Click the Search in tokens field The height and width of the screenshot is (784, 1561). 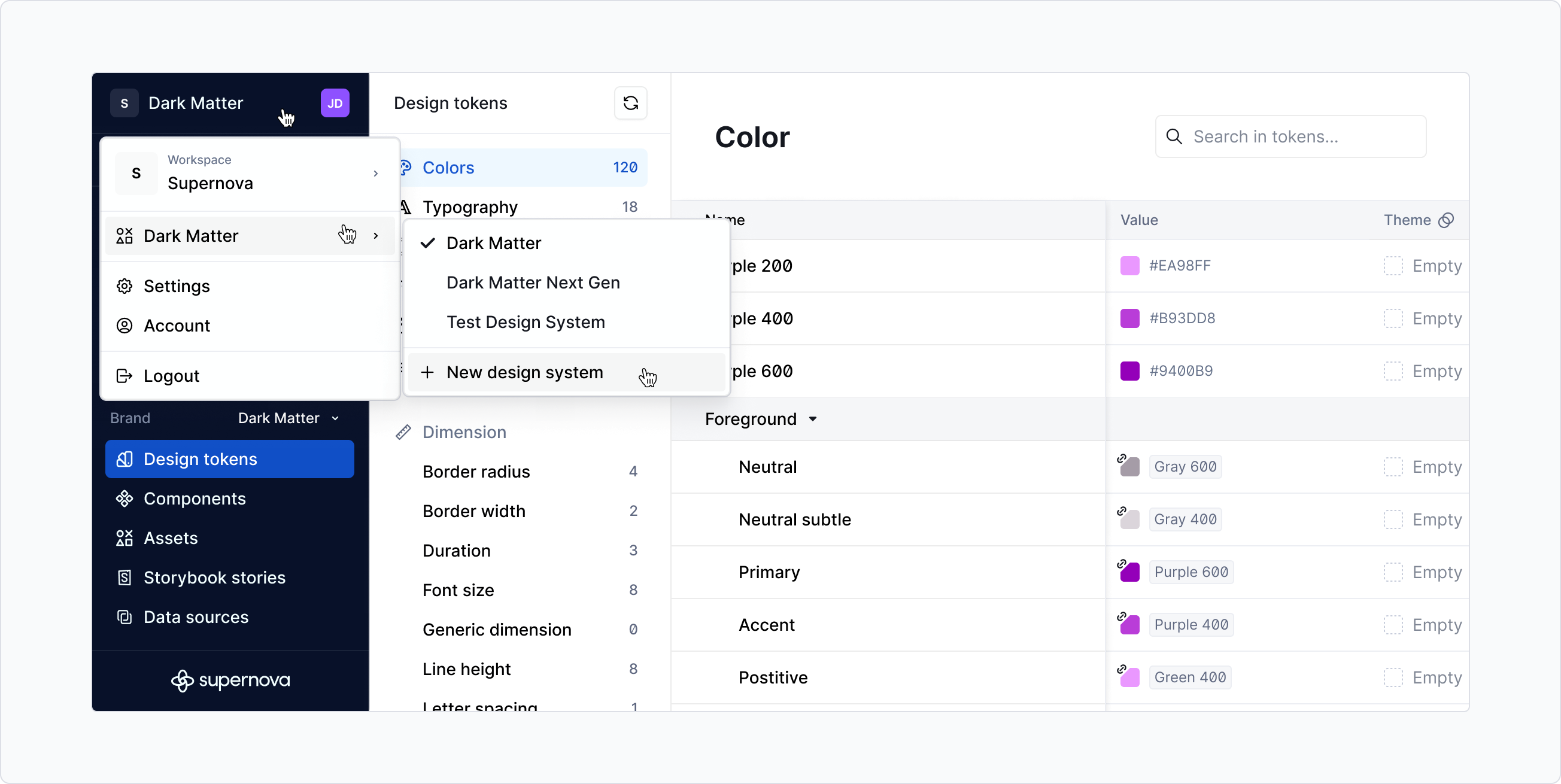(1289, 136)
